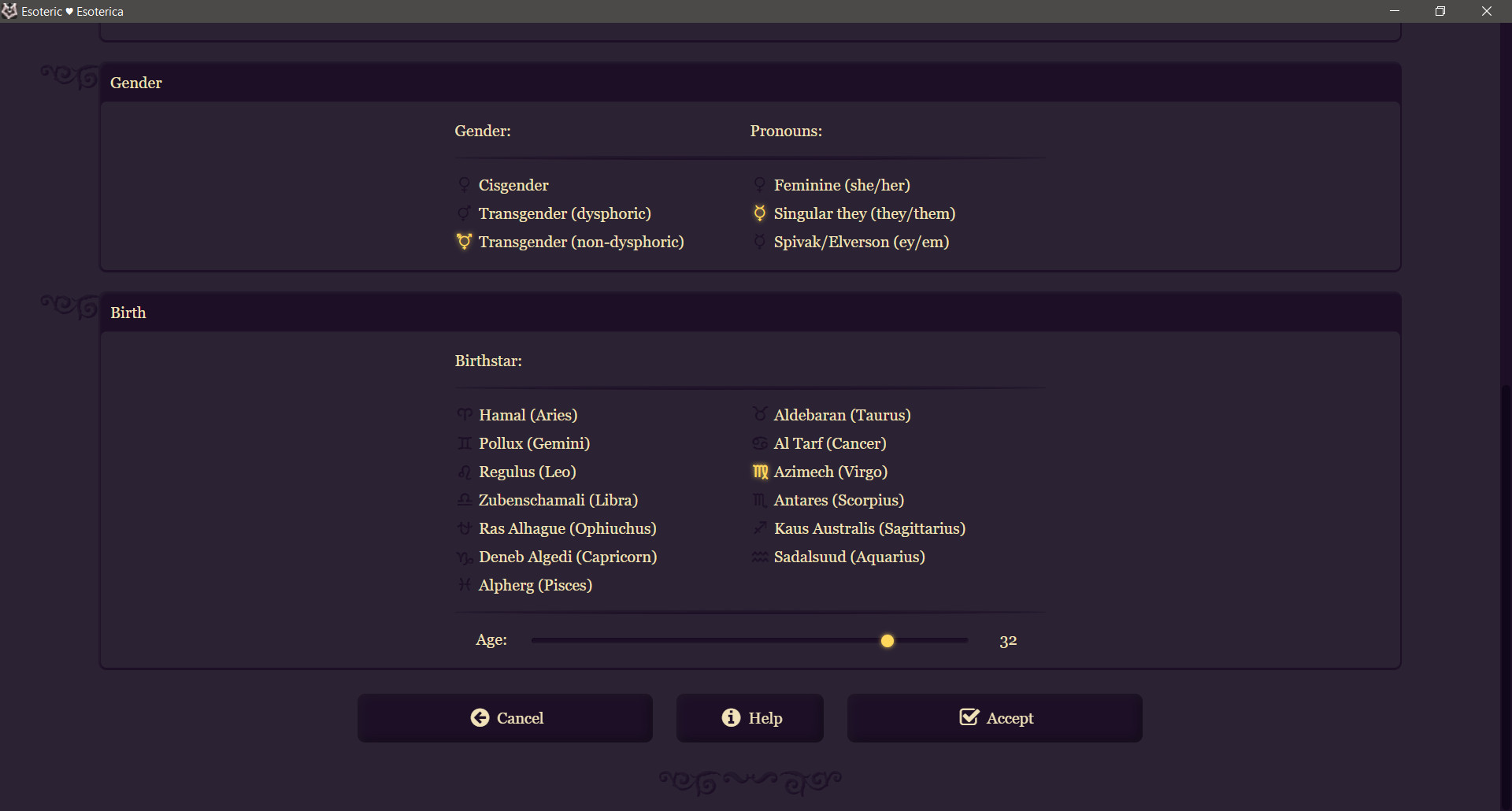This screenshot has height=811, width=1512.
Task: Click the Aquarius waves symbol icon
Action: click(760, 557)
